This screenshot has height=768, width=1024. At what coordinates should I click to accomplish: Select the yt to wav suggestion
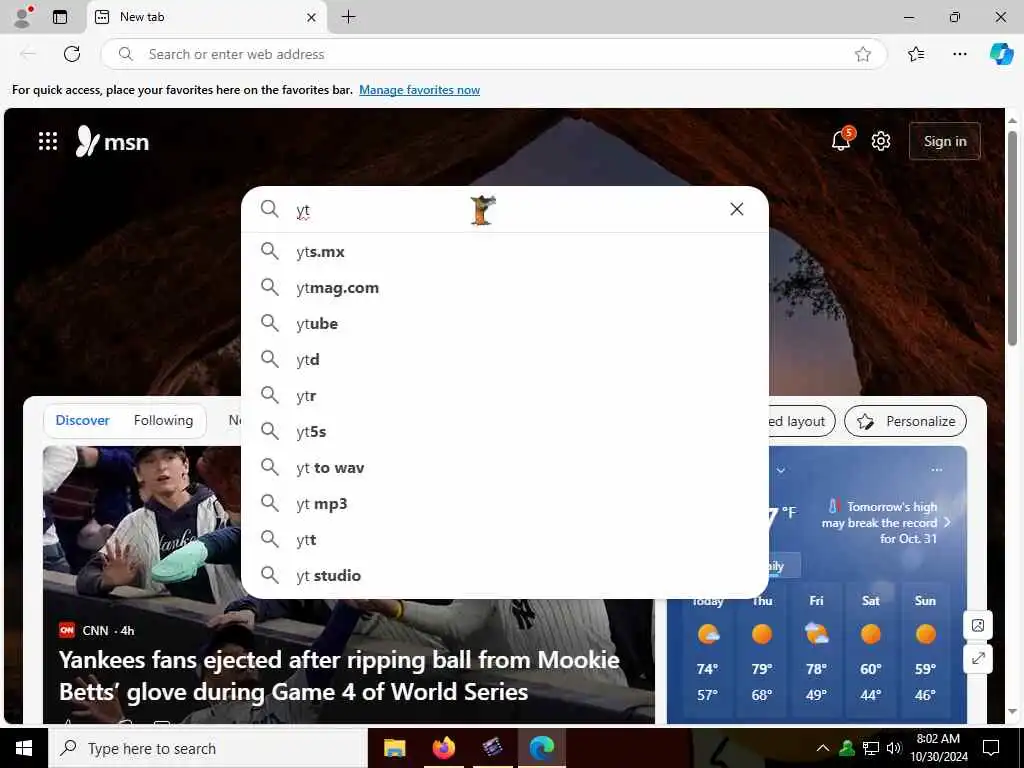(505, 468)
